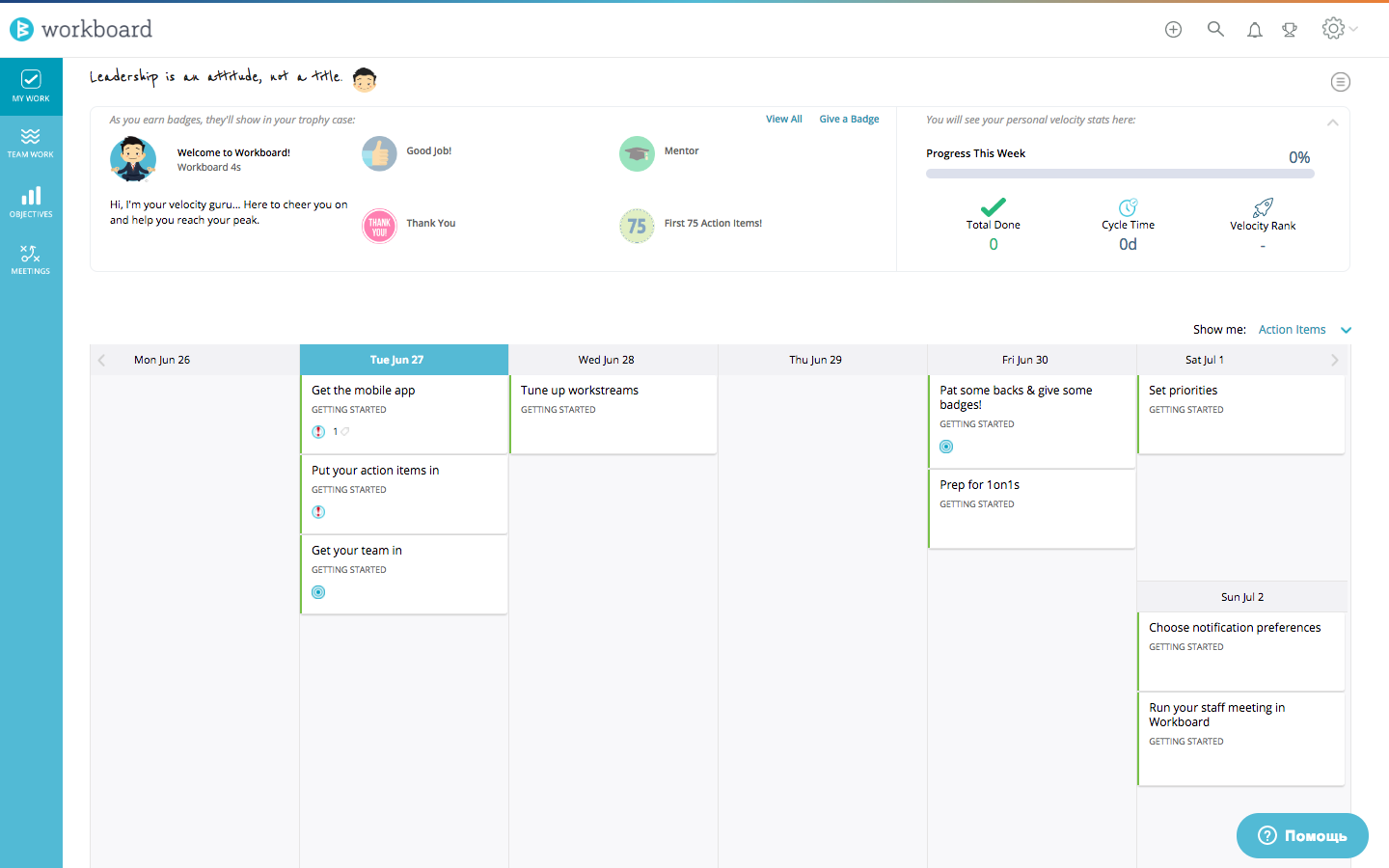The height and width of the screenshot is (868, 1389).
Task: View achievements via the trophy icon
Action: click(1290, 29)
